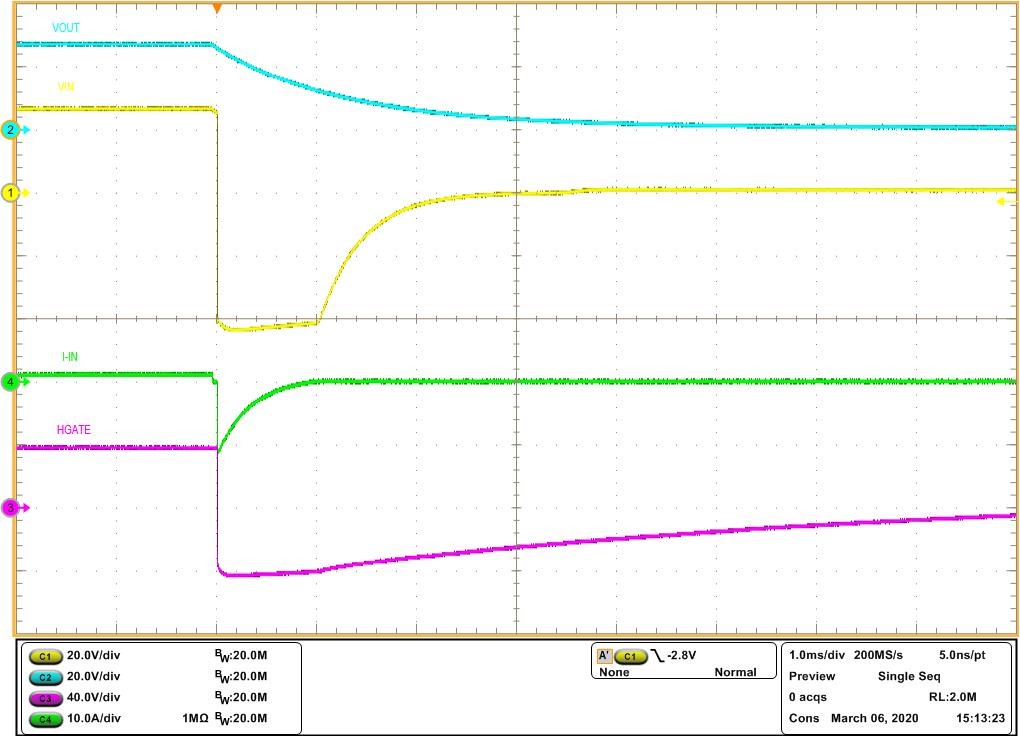Open the 1.0ms/div timebase readout

pos(814,655)
